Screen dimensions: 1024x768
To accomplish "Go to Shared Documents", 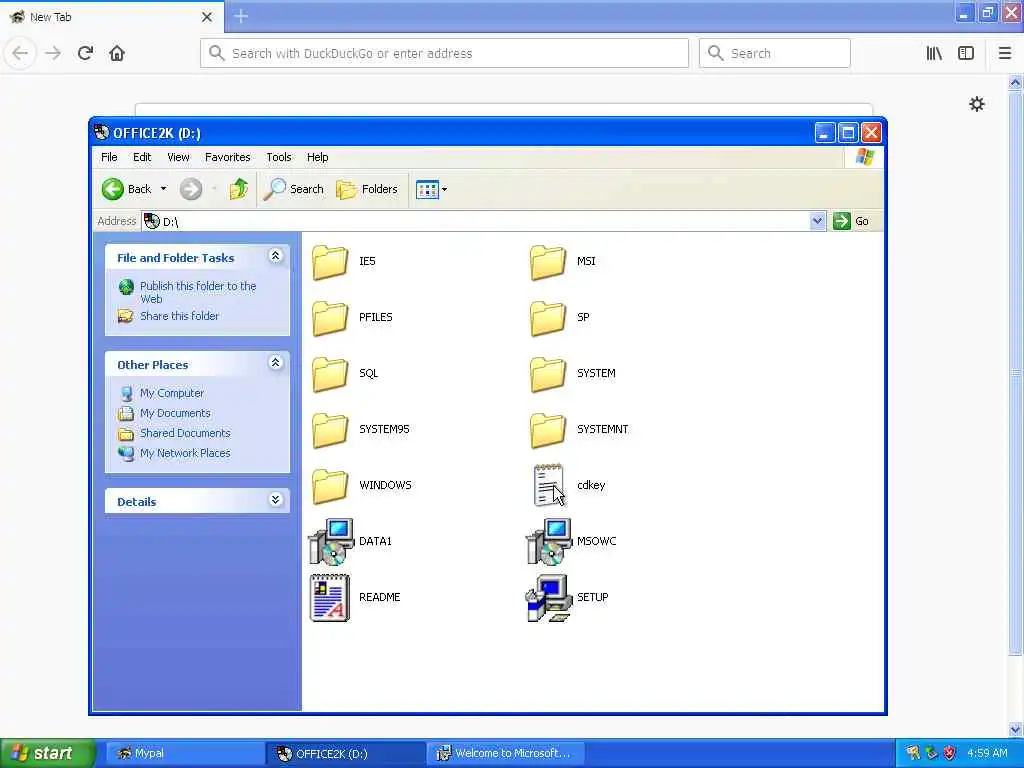I will [185, 433].
